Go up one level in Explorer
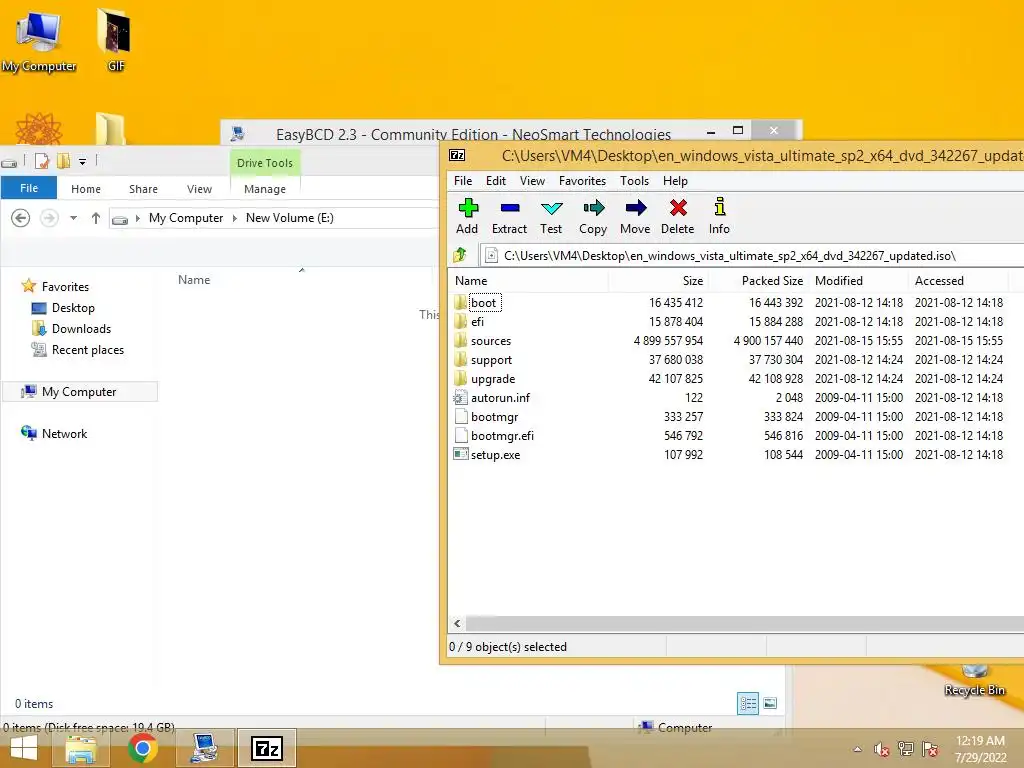The image size is (1024, 768). [96, 217]
